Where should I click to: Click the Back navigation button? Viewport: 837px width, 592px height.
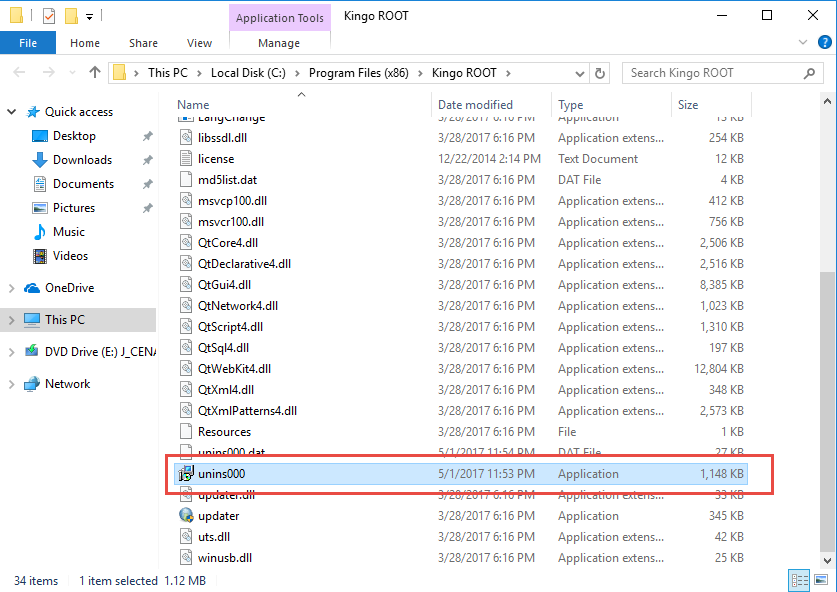(x=20, y=72)
